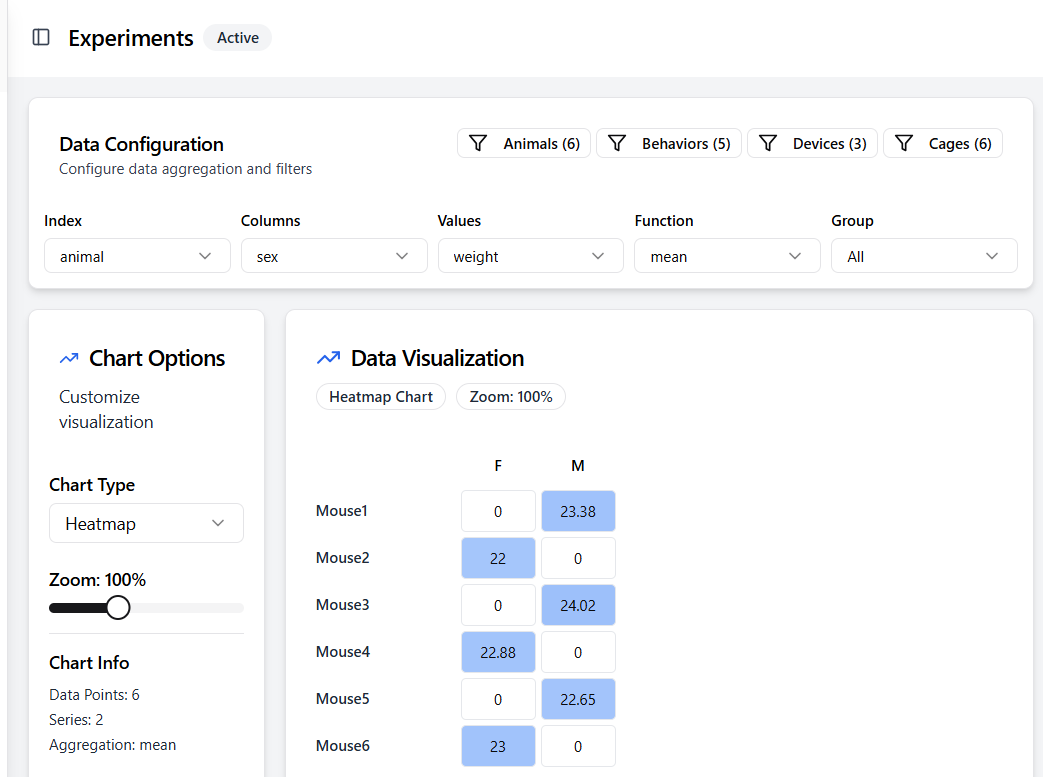The width and height of the screenshot is (1043, 777).
Task: Click the Behaviors filter funnel icon
Action: pyautogui.click(x=617, y=144)
